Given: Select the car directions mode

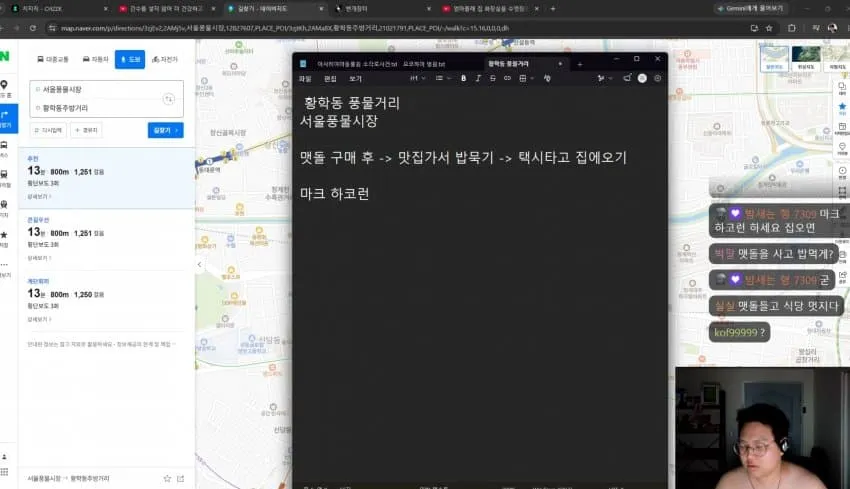Looking at the screenshot, I should coord(95,59).
